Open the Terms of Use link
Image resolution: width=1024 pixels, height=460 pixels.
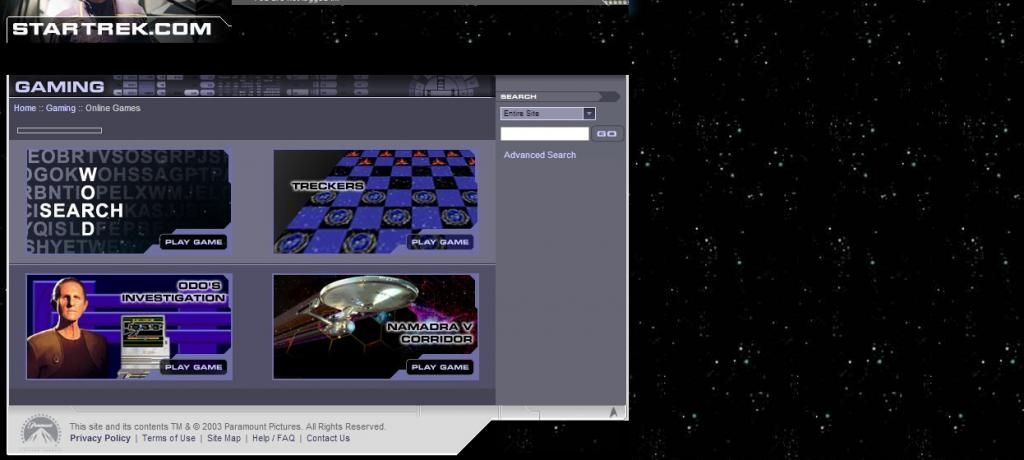168,438
